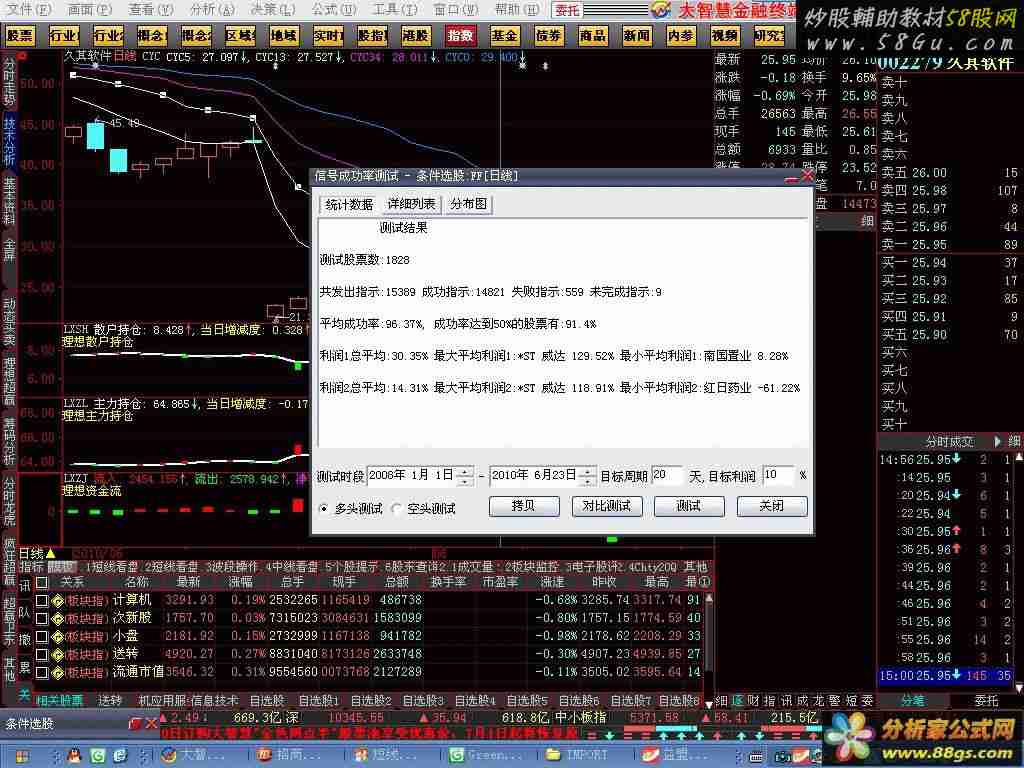Expand the 日线 period selector triangle

pos(50,554)
